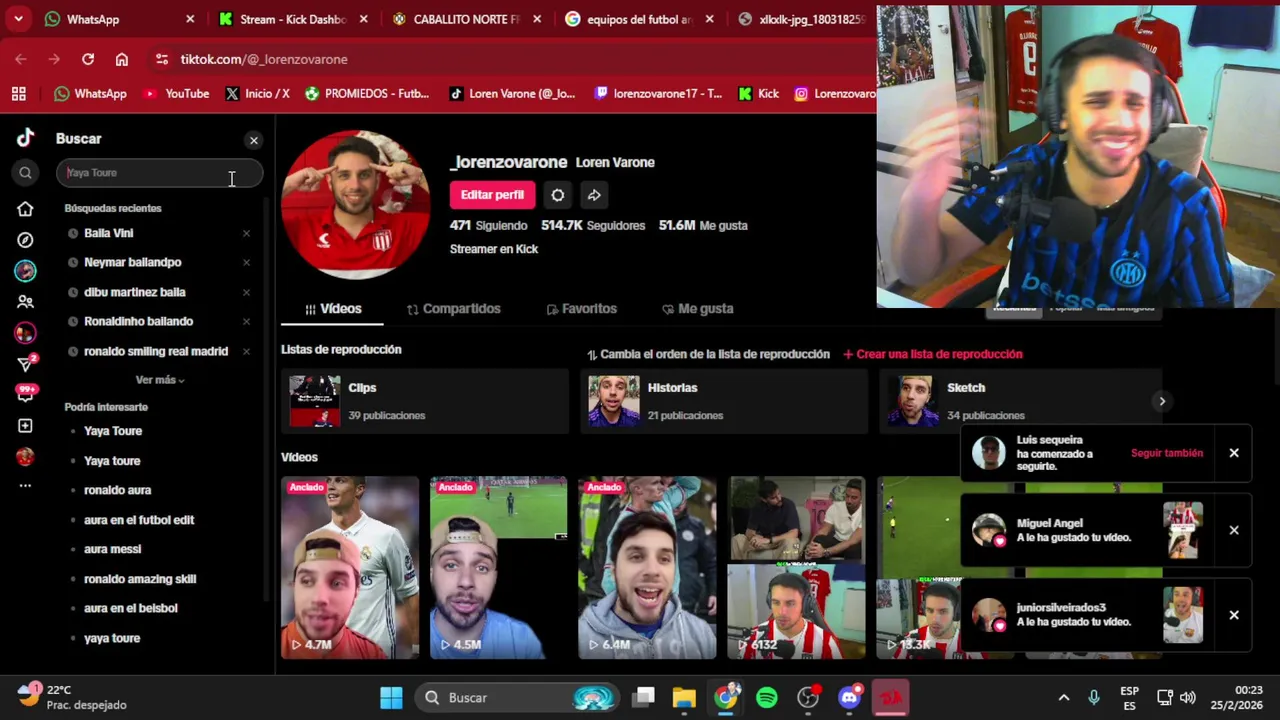Open the sidebar More three-dots icon
The width and height of the screenshot is (1280, 720).
point(25,486)
